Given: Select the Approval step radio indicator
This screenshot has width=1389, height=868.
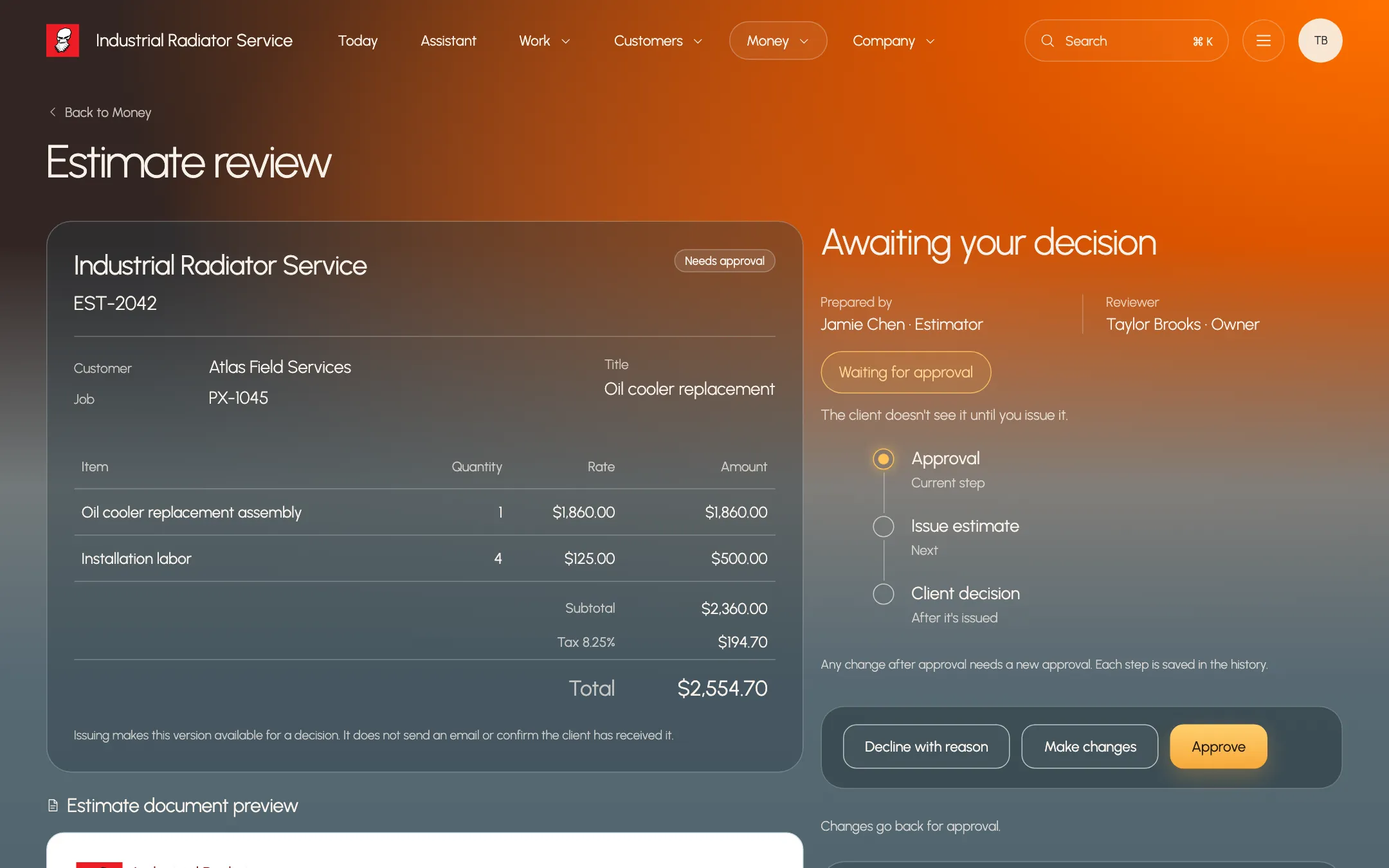Looking at the screenshot, I should point(883,459).
